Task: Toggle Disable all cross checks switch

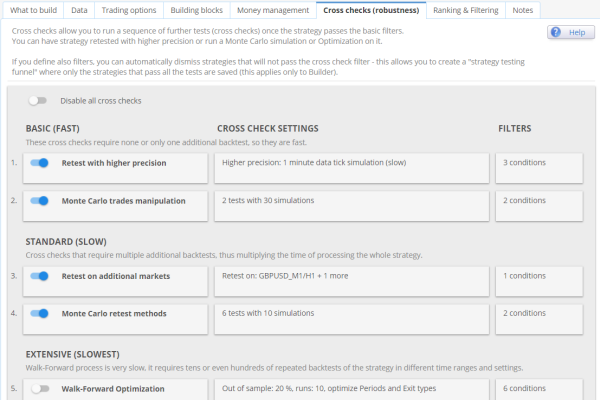Action: (x=38, y=101)
